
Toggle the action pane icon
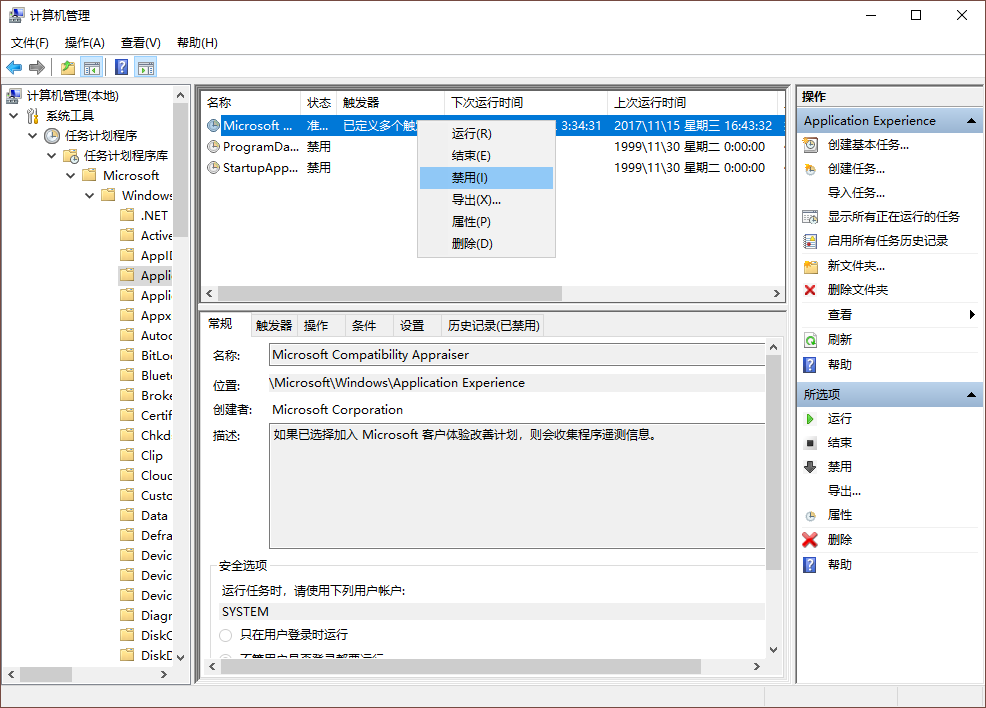tap(145, 67)
